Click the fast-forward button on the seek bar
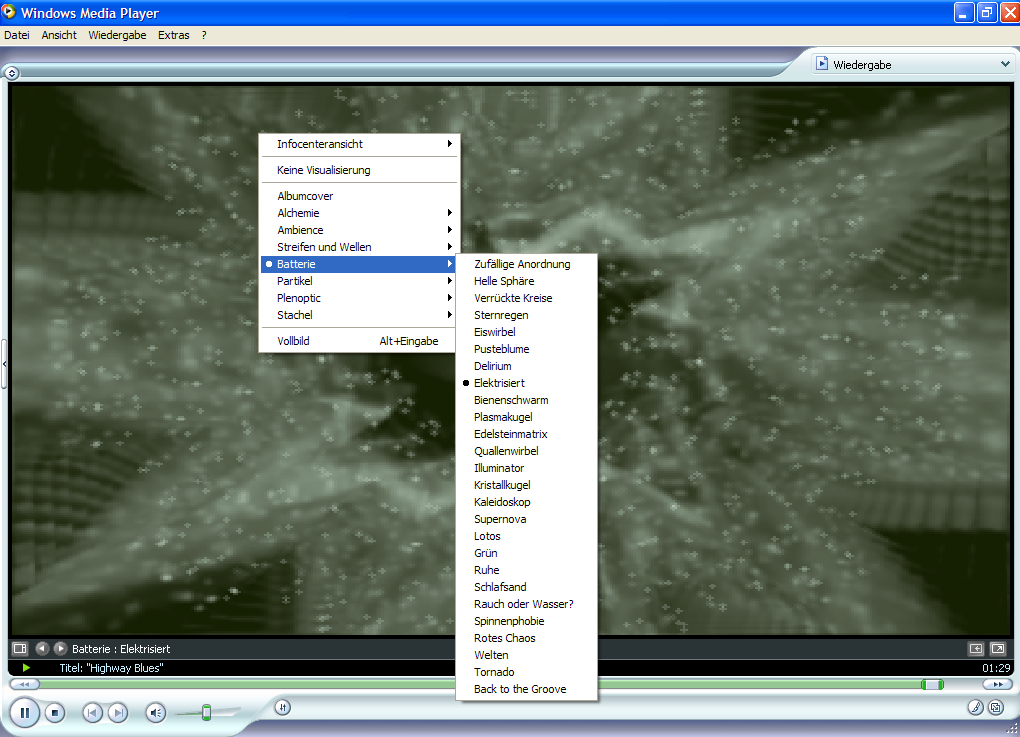1020x737 pixels. click(x=997, y=684)
